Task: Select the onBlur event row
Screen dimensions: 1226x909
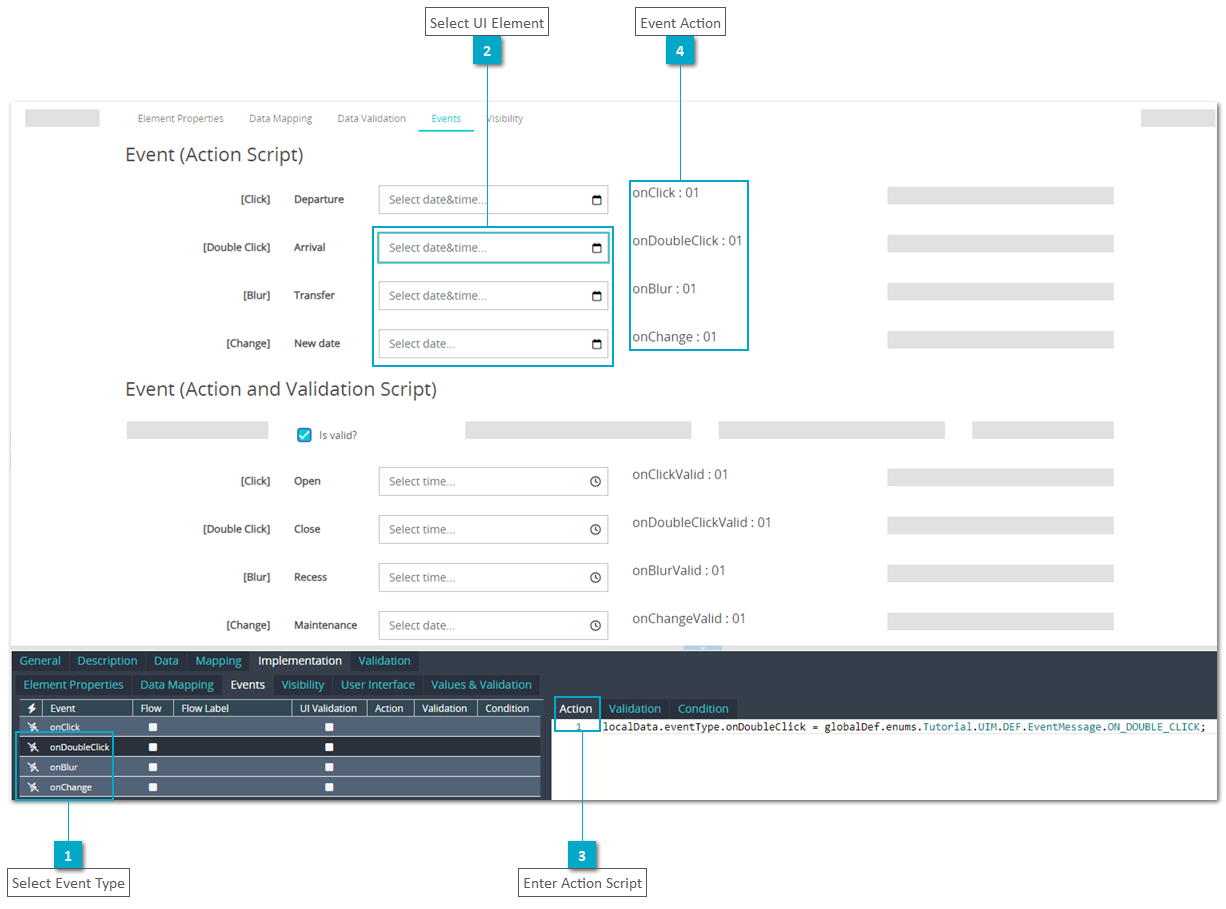Action: [x=280, y=767]
